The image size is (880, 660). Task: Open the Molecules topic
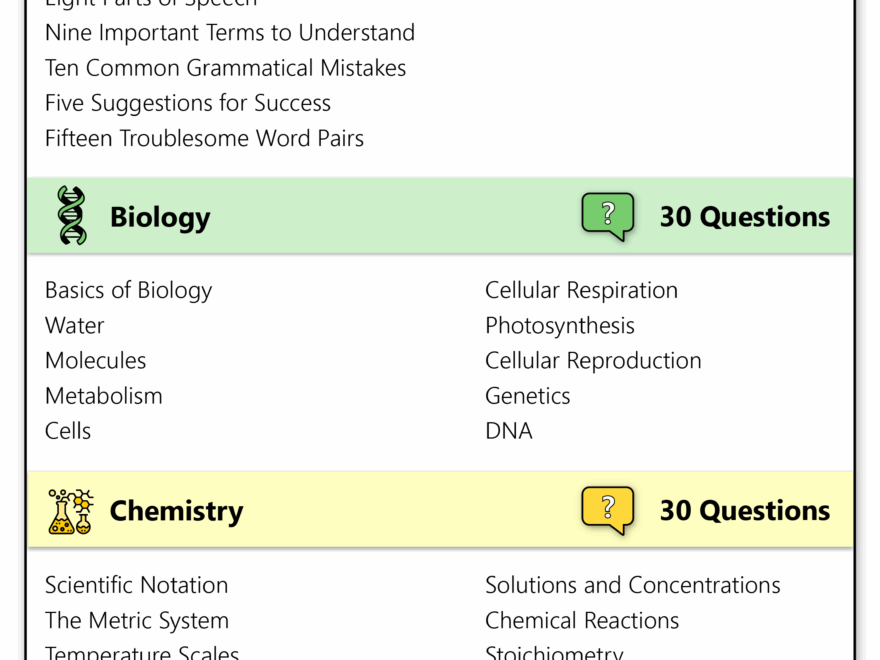[x=96, y=360]
